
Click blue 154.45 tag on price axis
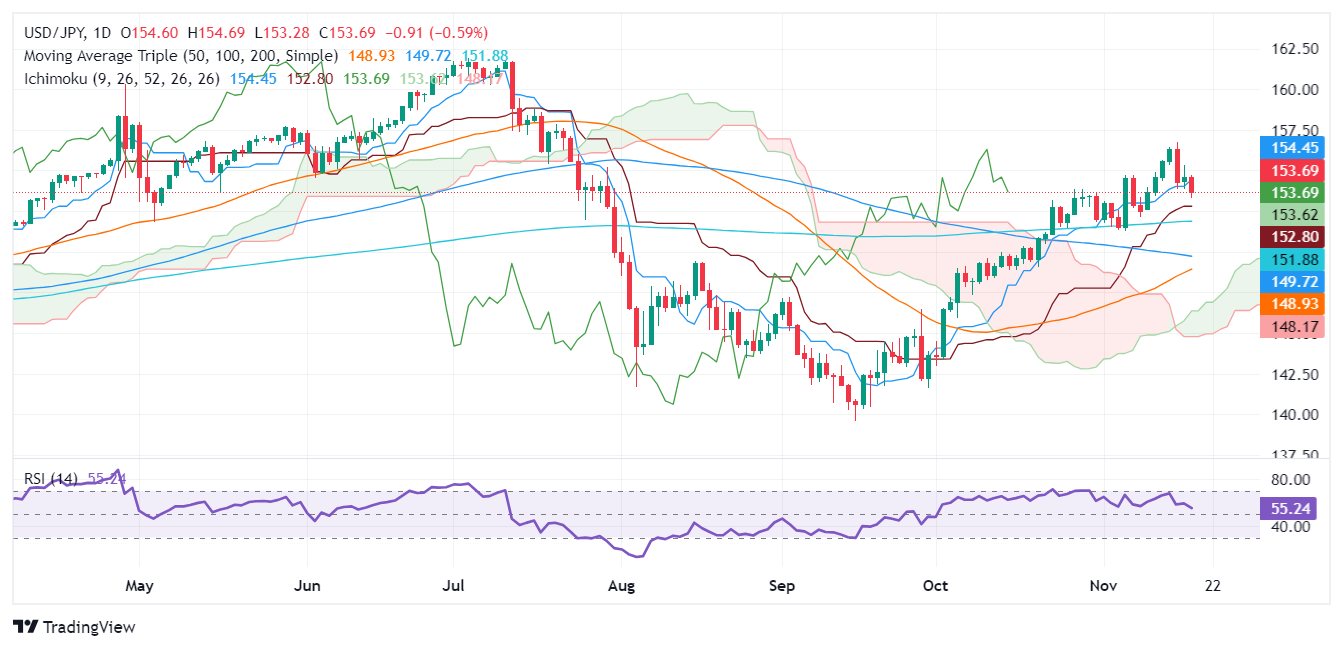[1297, 147]
